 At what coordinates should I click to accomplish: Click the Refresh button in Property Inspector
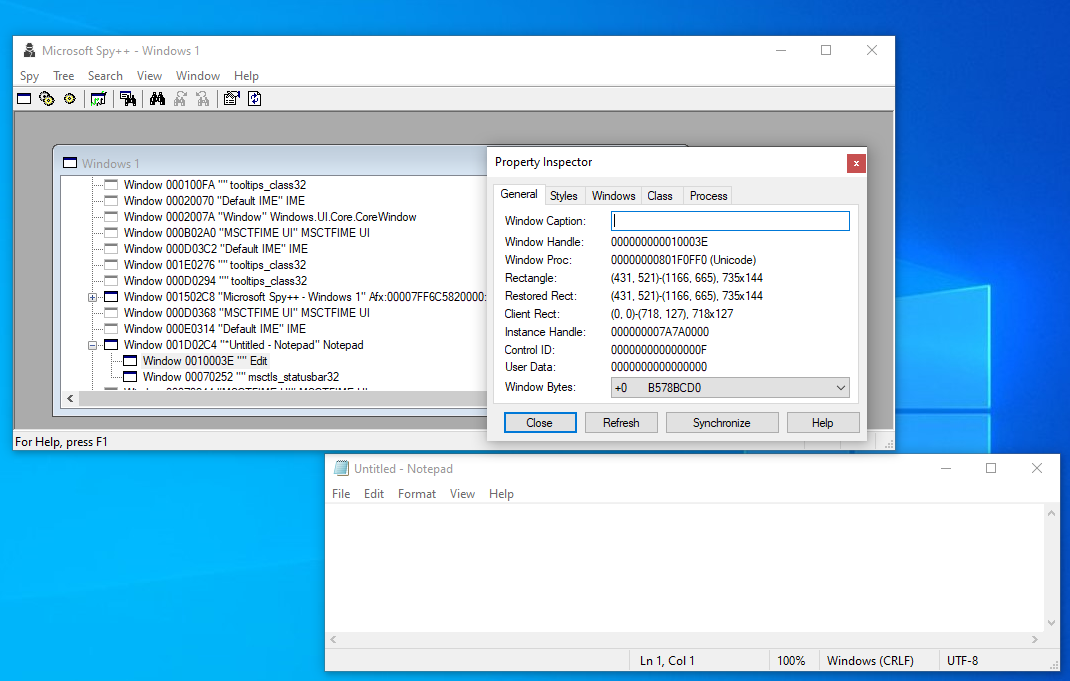click(621, 422)
